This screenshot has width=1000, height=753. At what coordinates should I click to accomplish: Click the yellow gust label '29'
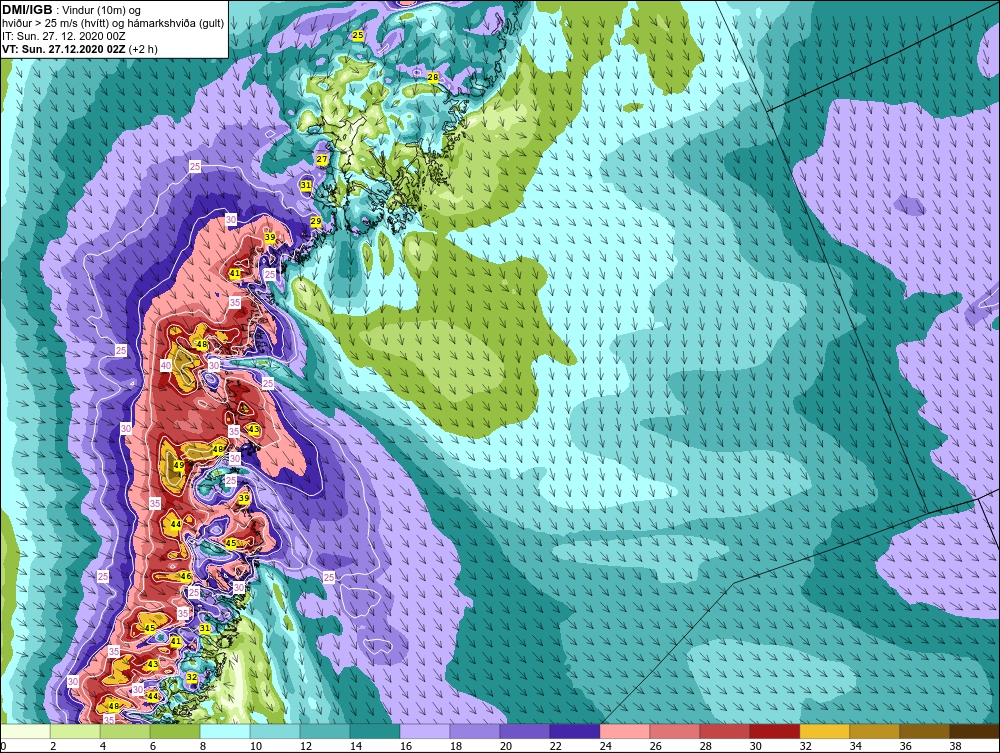[316, 221]
